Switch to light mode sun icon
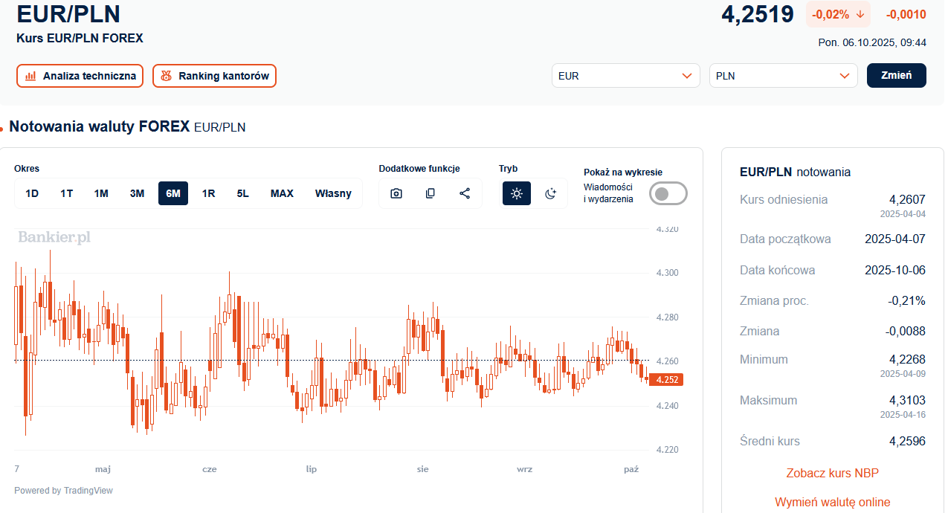Screen dimensions: 948x513 [516, 193]
